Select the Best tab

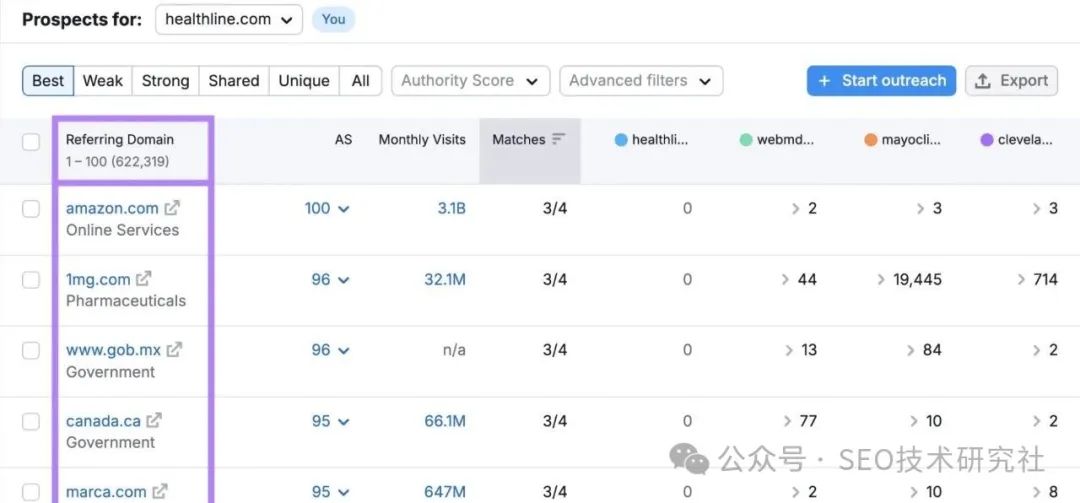coord(48,81)
